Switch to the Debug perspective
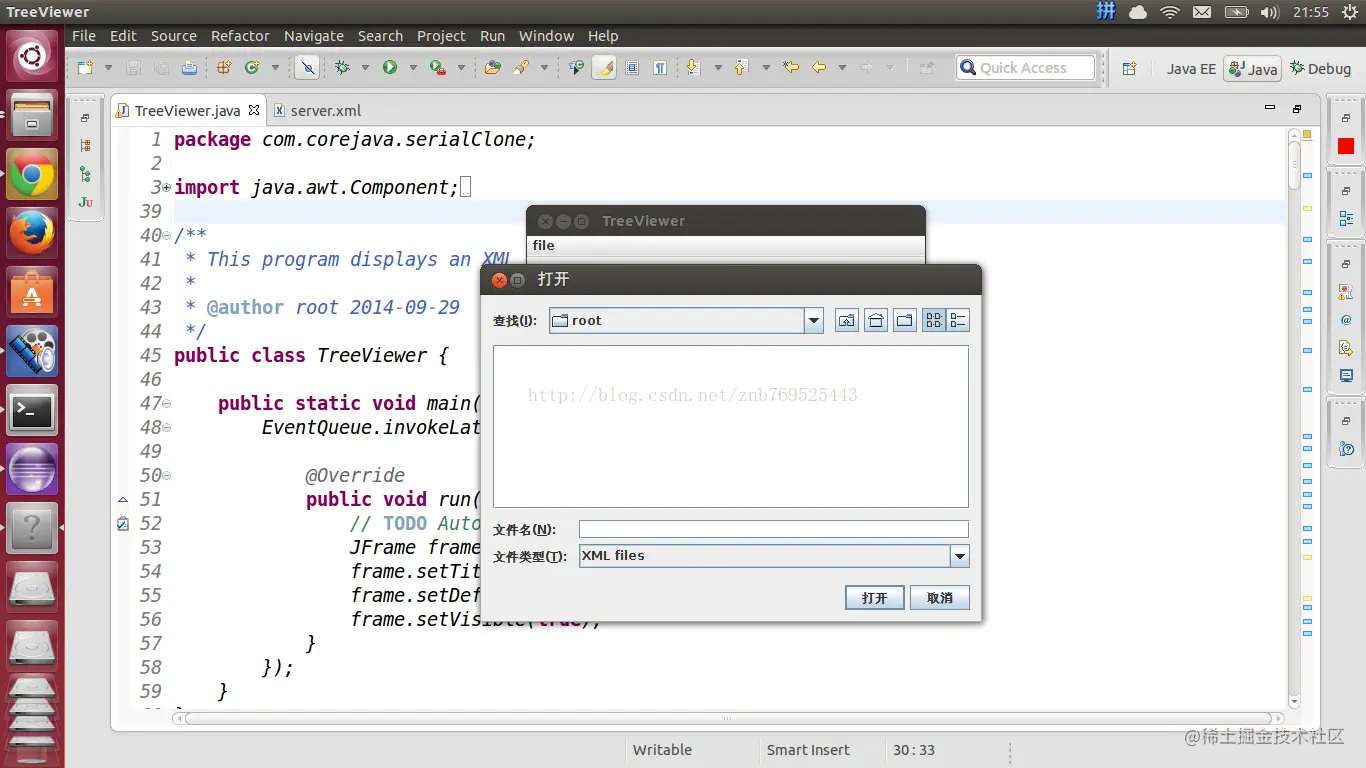 tap(1320, 69)
